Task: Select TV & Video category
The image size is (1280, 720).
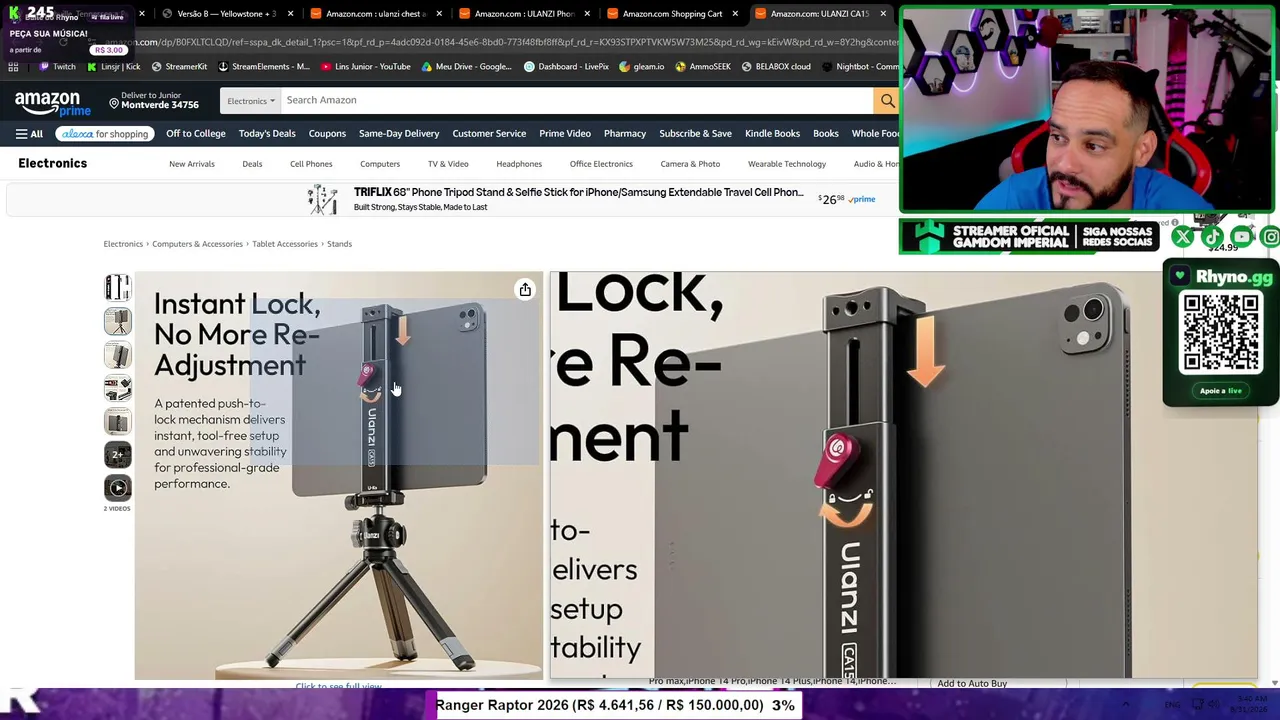Action: [448, 164]
